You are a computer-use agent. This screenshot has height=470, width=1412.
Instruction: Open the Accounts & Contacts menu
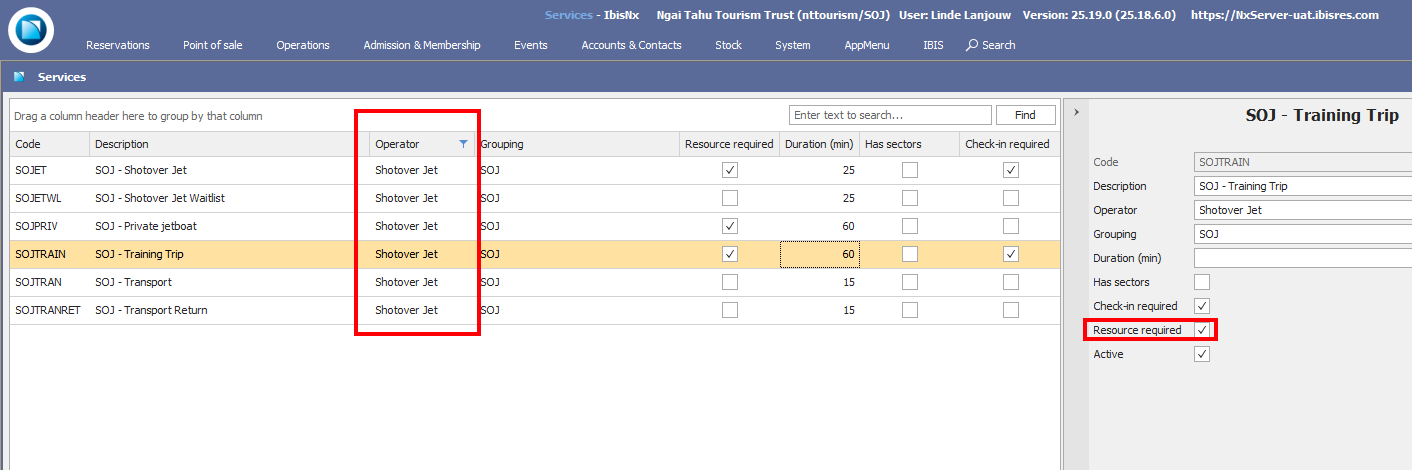click(632, 45)
